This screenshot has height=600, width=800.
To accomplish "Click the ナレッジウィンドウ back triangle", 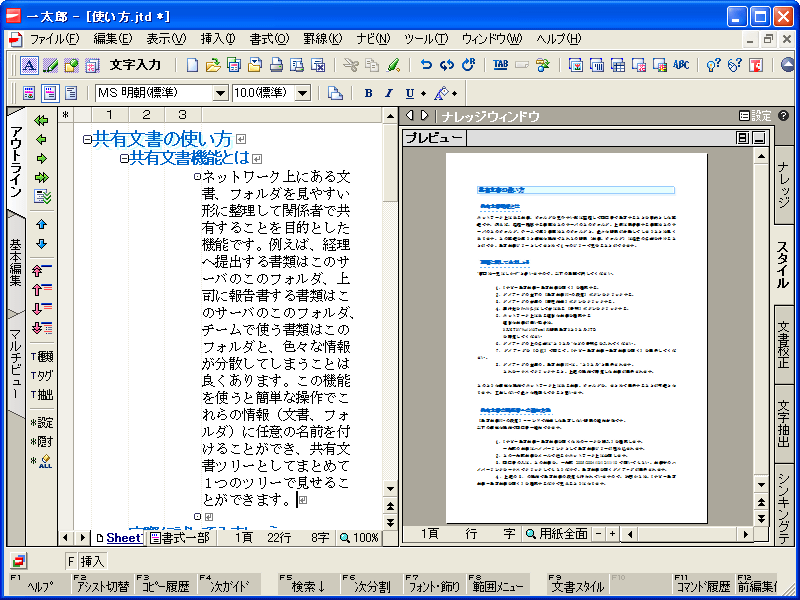I will [x=409, y=116].
